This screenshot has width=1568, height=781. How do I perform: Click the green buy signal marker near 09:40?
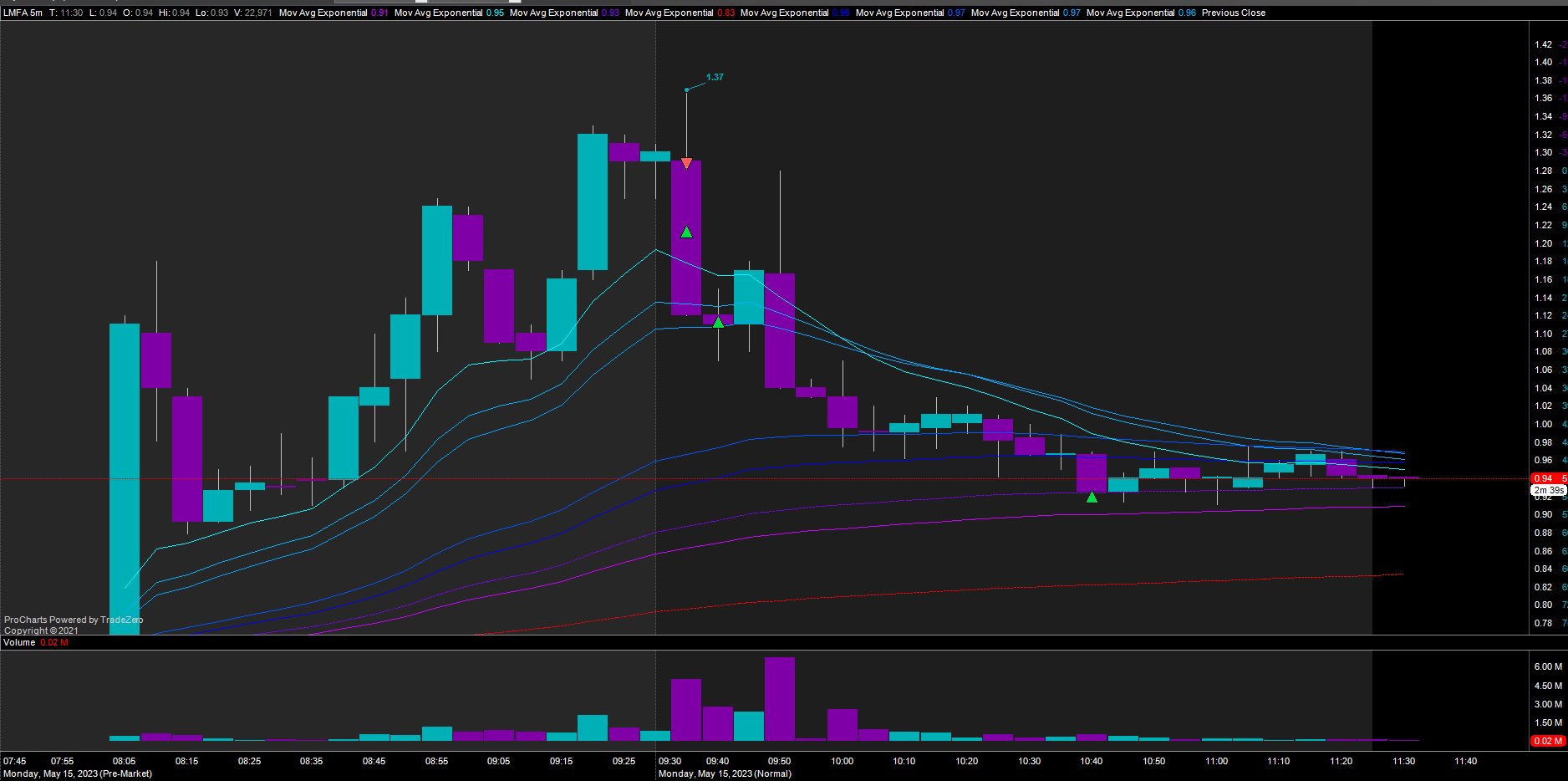(x=717, y=322)
